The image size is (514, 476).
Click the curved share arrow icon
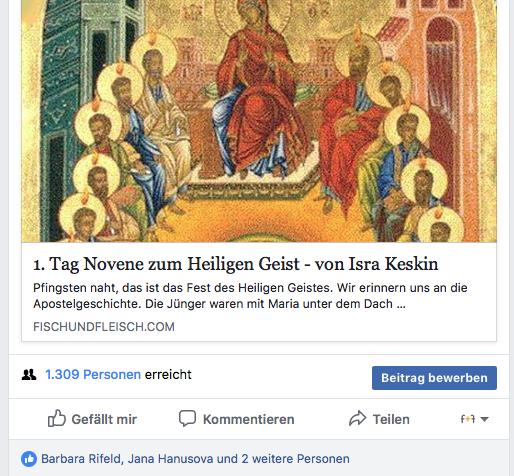pyautogui.click(x=357, y=418)
